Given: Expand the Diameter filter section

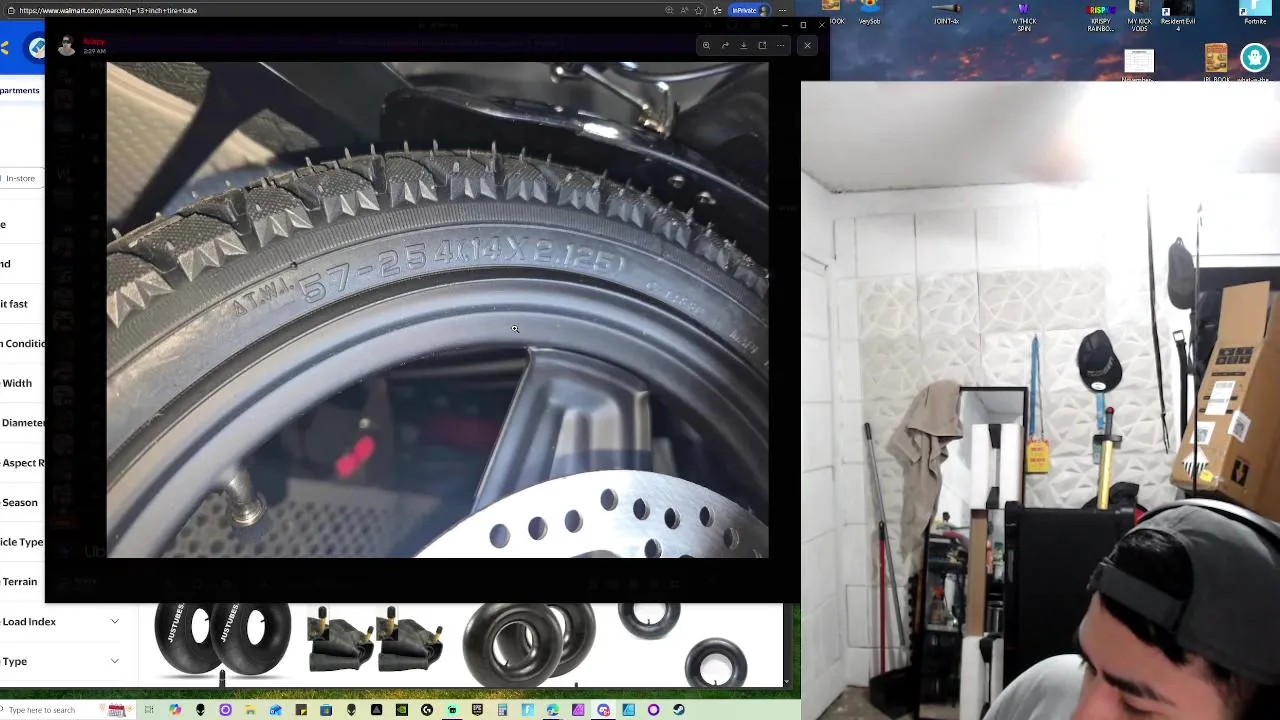Looking at the screenshot, I should [22, 423].
